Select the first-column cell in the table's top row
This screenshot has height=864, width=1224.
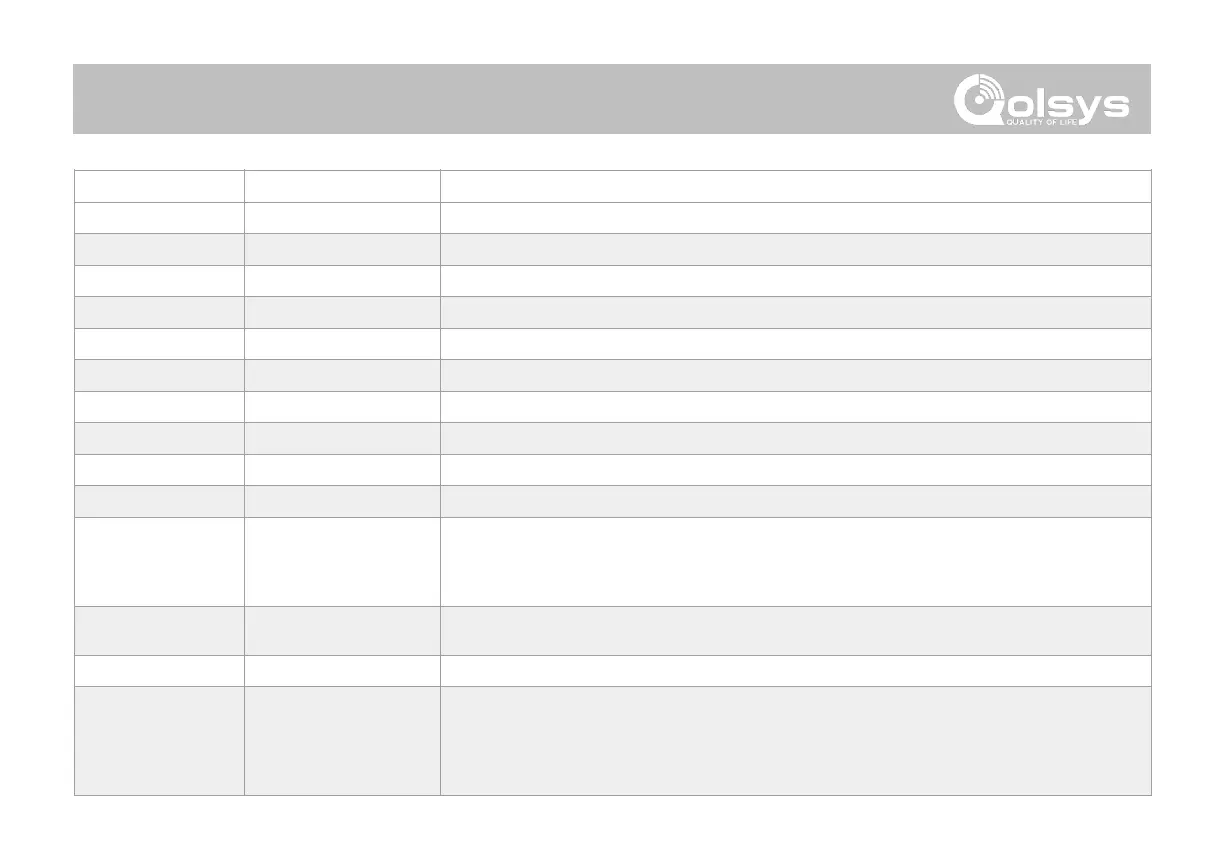[159, 186]
